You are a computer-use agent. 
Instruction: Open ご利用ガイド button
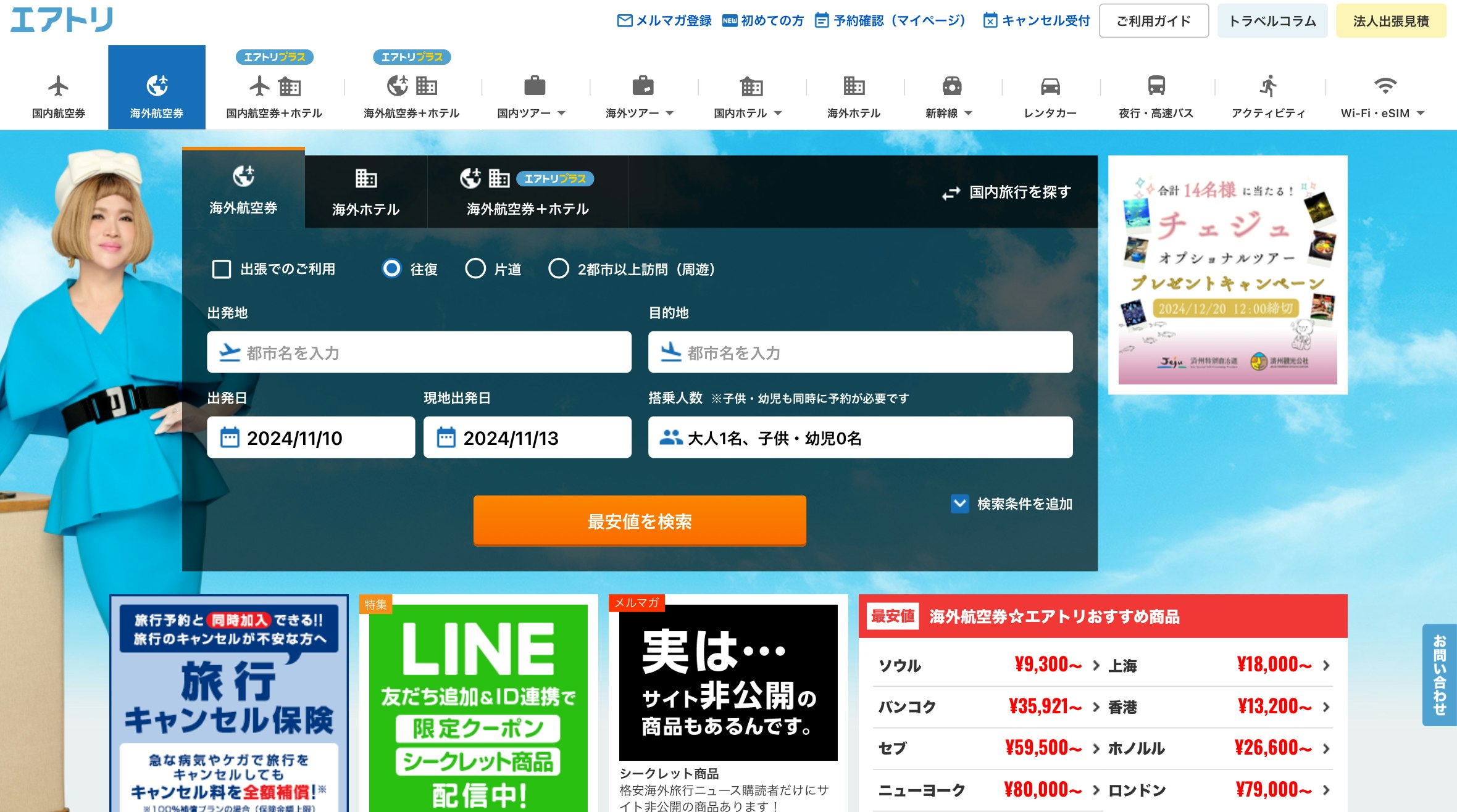click(x=1153, y=21)
